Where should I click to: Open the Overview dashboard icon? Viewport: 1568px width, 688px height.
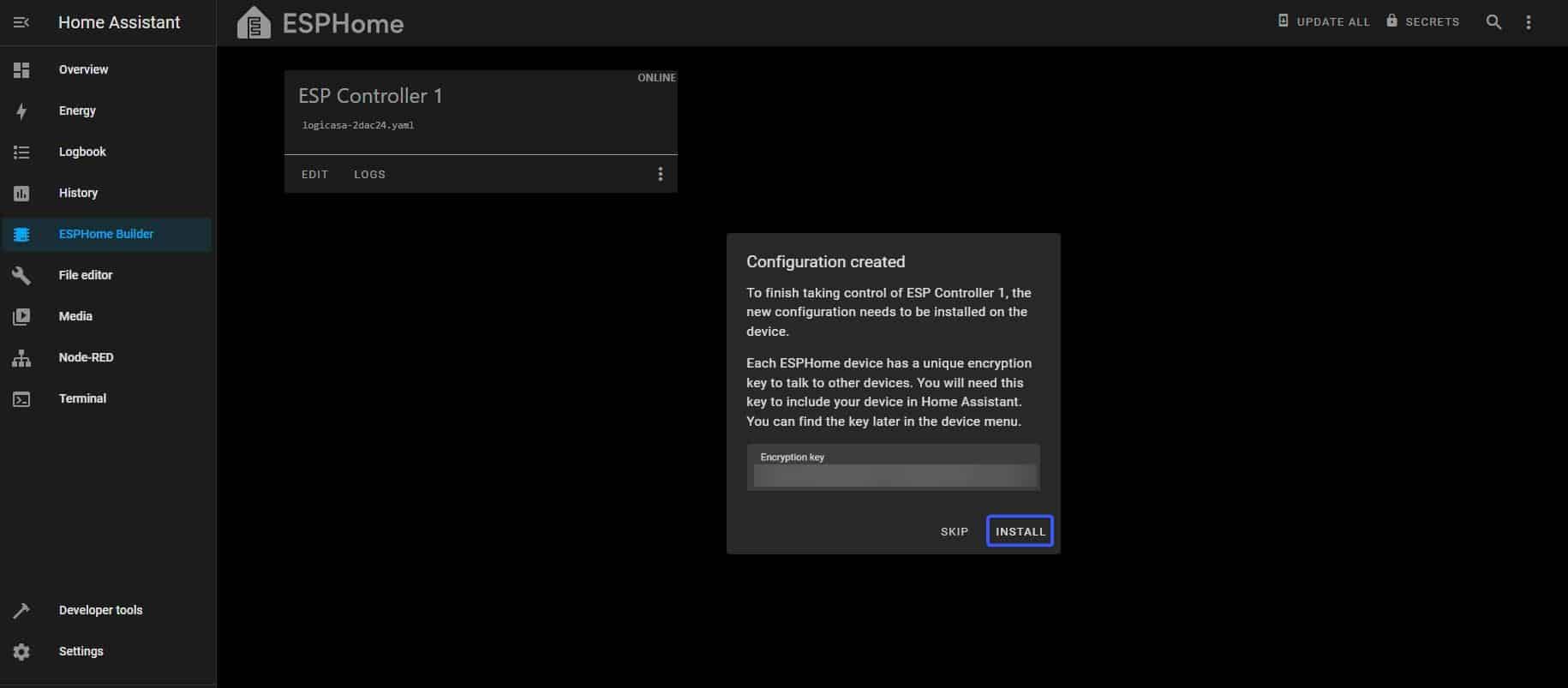point(21,70)
